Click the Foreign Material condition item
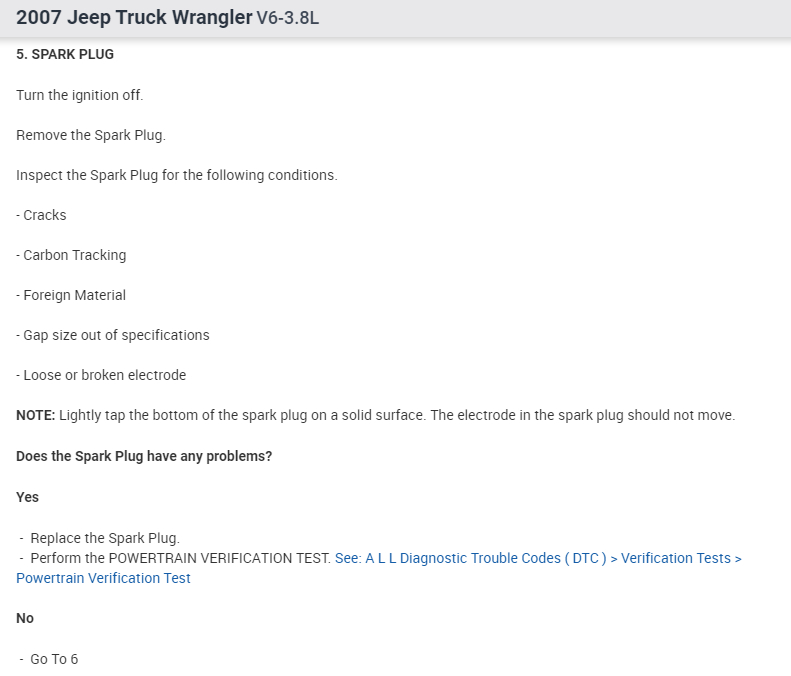Image resolution: width=791 pixels, height=676 pixels. click(x=74, y=295)
